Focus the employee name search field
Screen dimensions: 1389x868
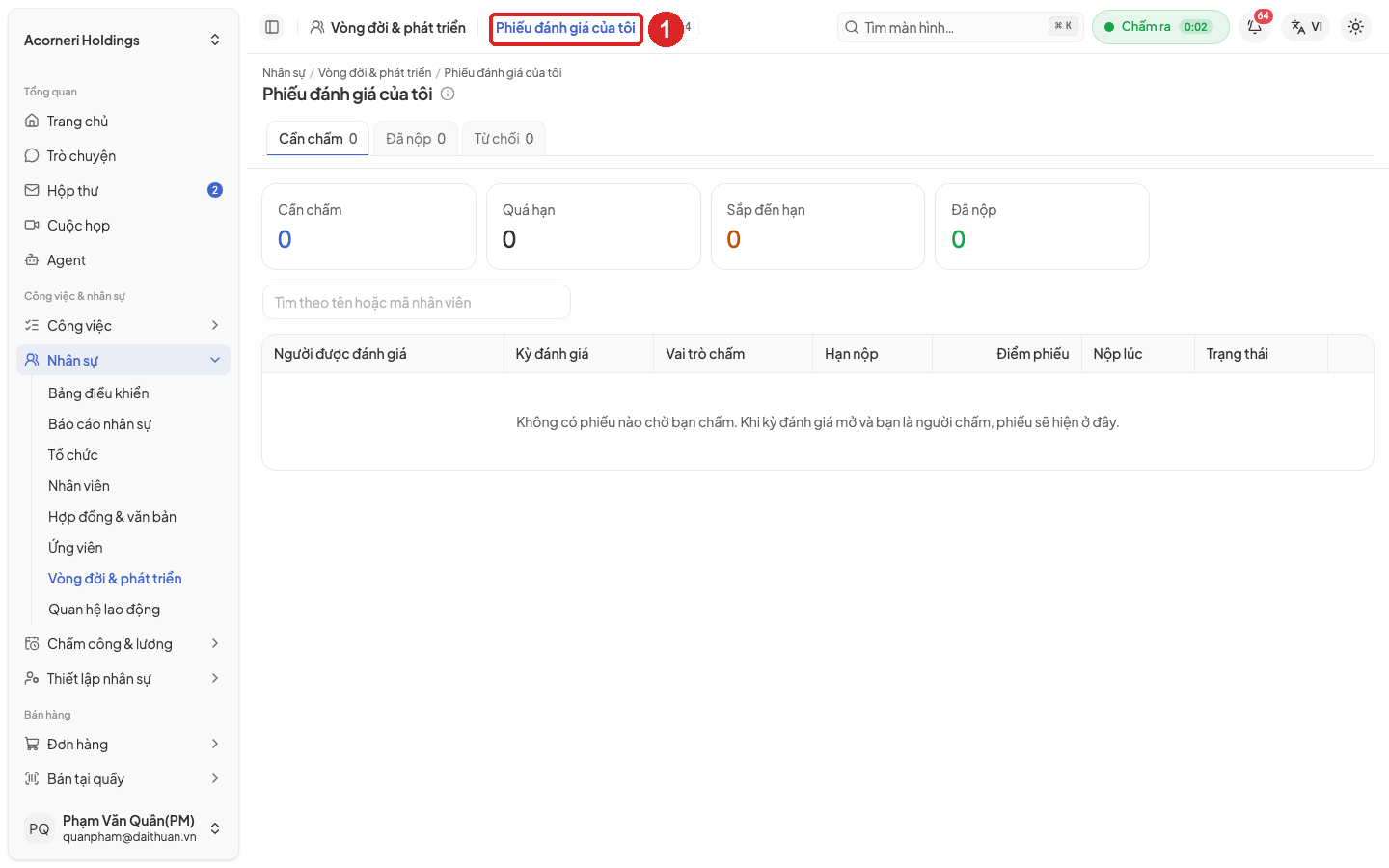[x=417, y=302]
